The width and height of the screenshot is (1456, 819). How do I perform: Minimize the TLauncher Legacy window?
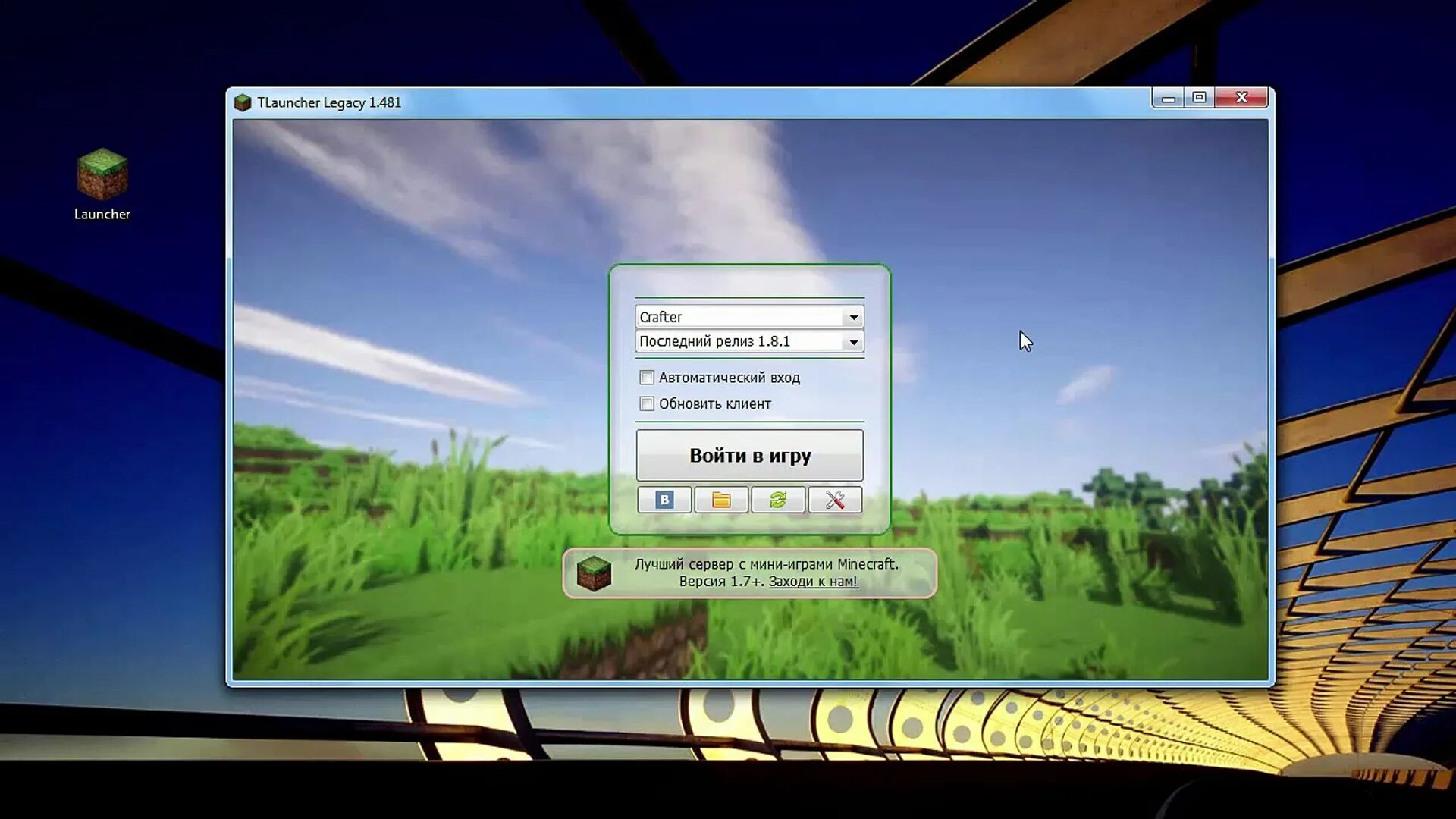click(1168, 98)
